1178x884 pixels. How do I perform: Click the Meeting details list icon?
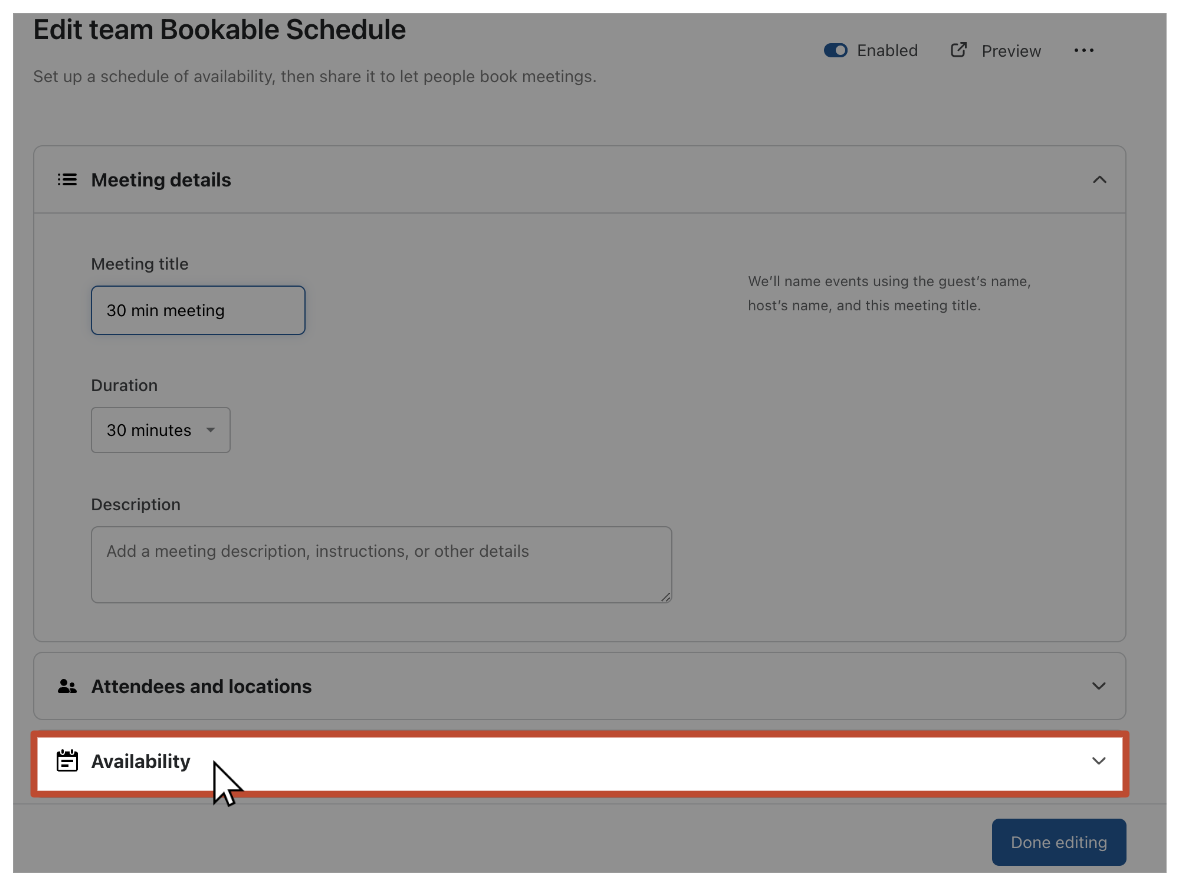67,180
